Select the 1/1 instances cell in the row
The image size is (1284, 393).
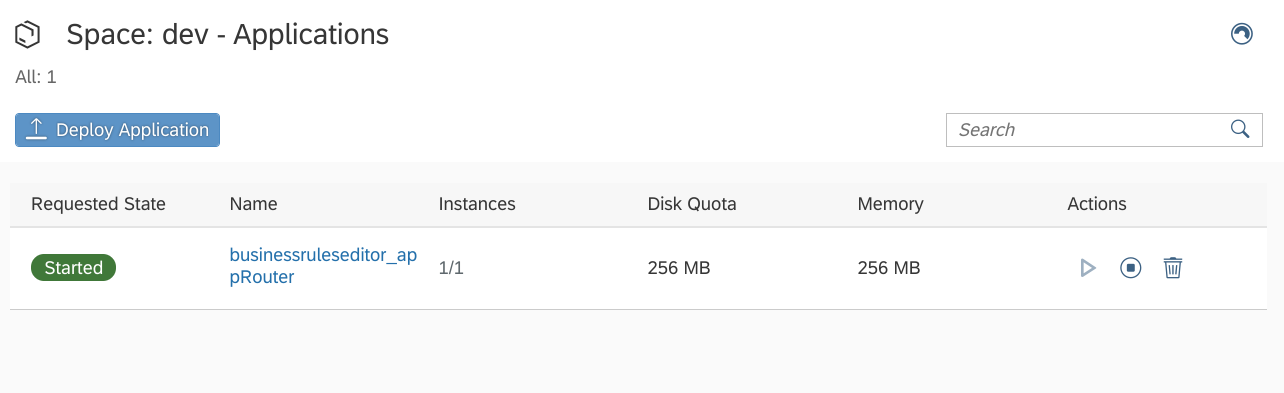click(x=451, y=268)
